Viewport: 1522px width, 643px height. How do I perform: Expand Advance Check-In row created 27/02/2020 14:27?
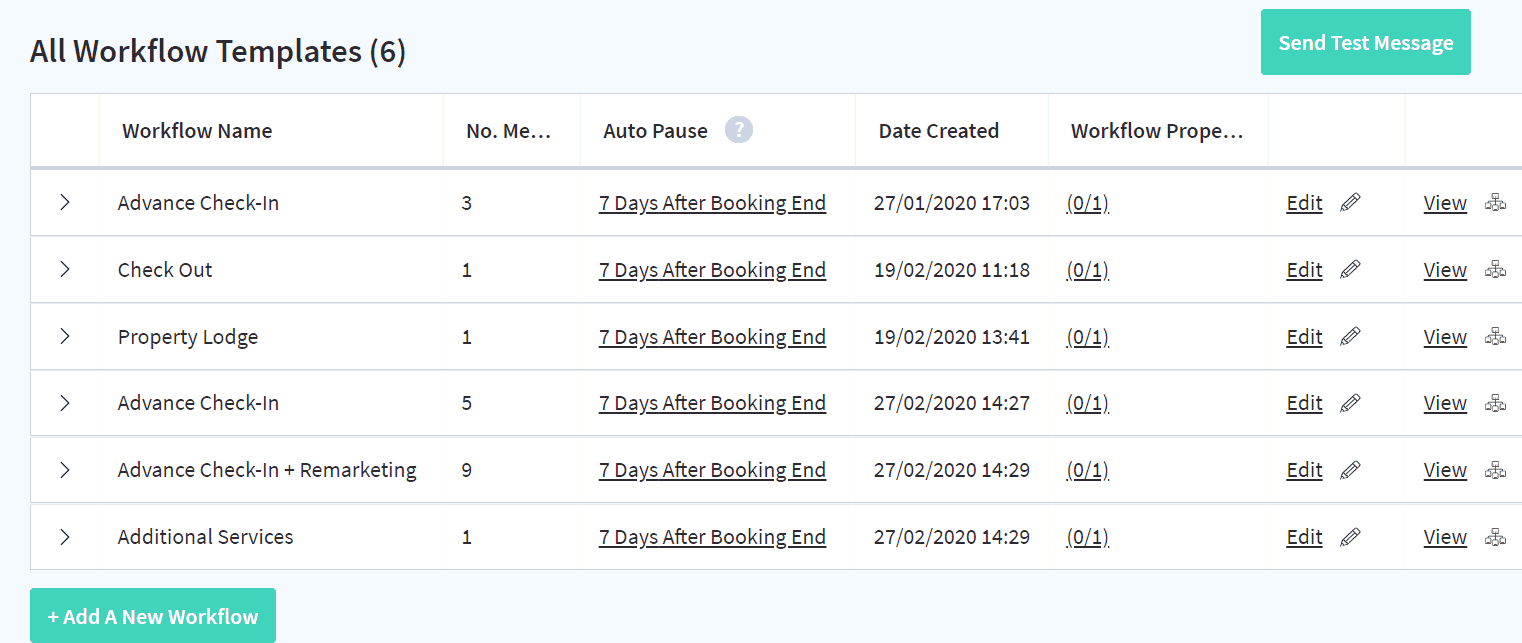pyautogui.click(x=65, y=402)
